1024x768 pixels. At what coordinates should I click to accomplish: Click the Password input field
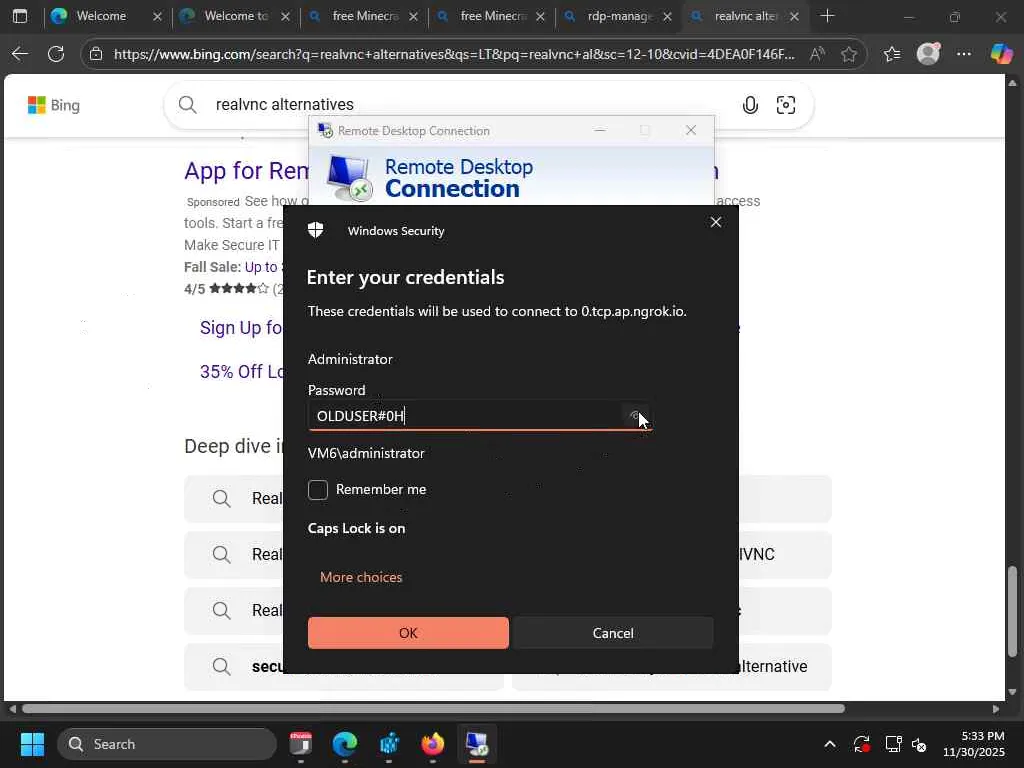pyautogui.click(x=479, y=415)
